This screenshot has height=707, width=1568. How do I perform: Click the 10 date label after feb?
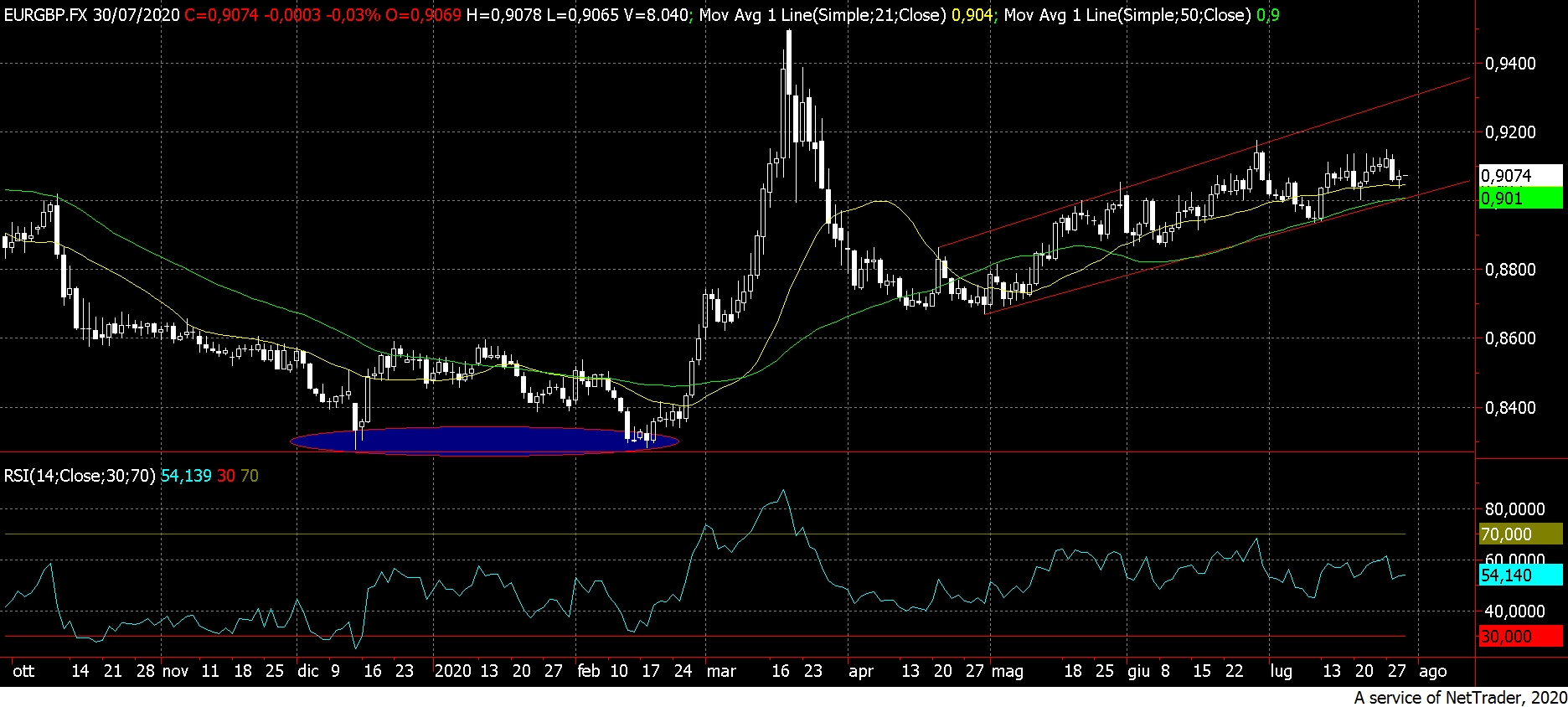[x=619, y=671]
